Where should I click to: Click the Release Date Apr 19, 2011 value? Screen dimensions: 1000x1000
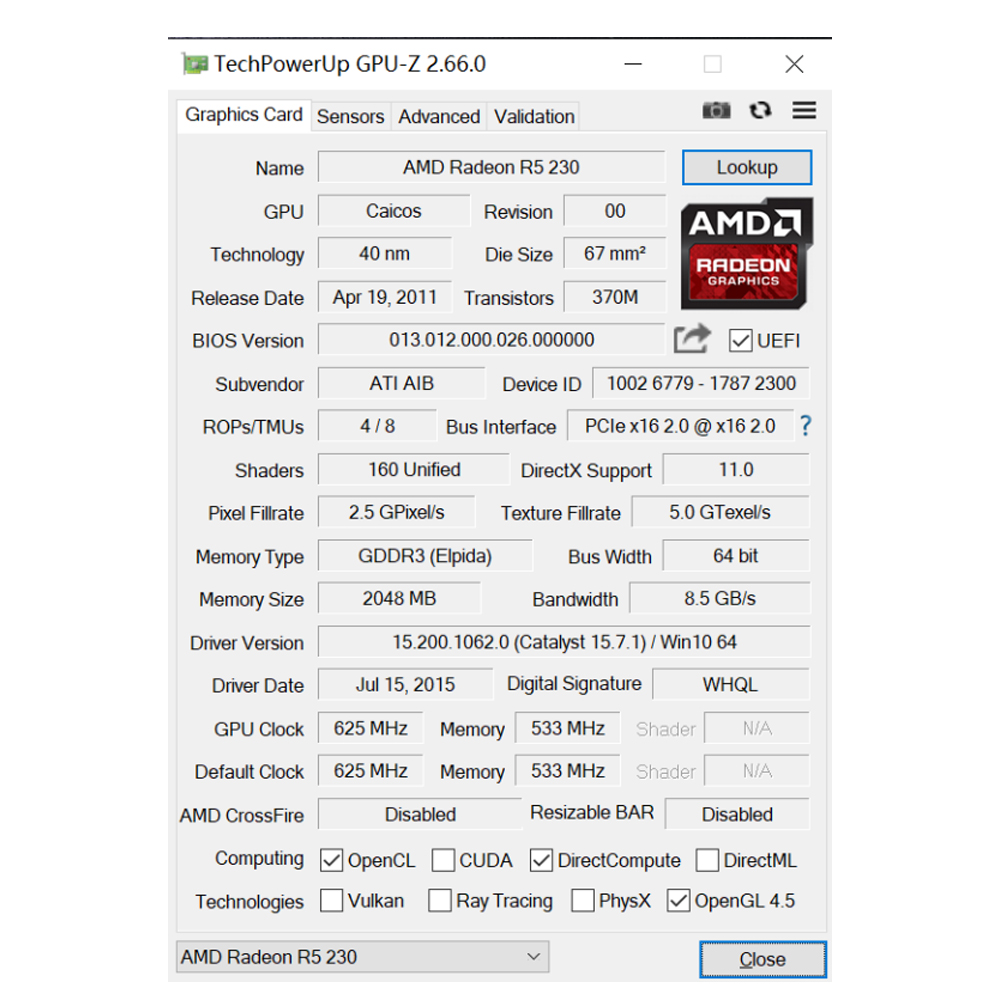click(x=385, y=297)
